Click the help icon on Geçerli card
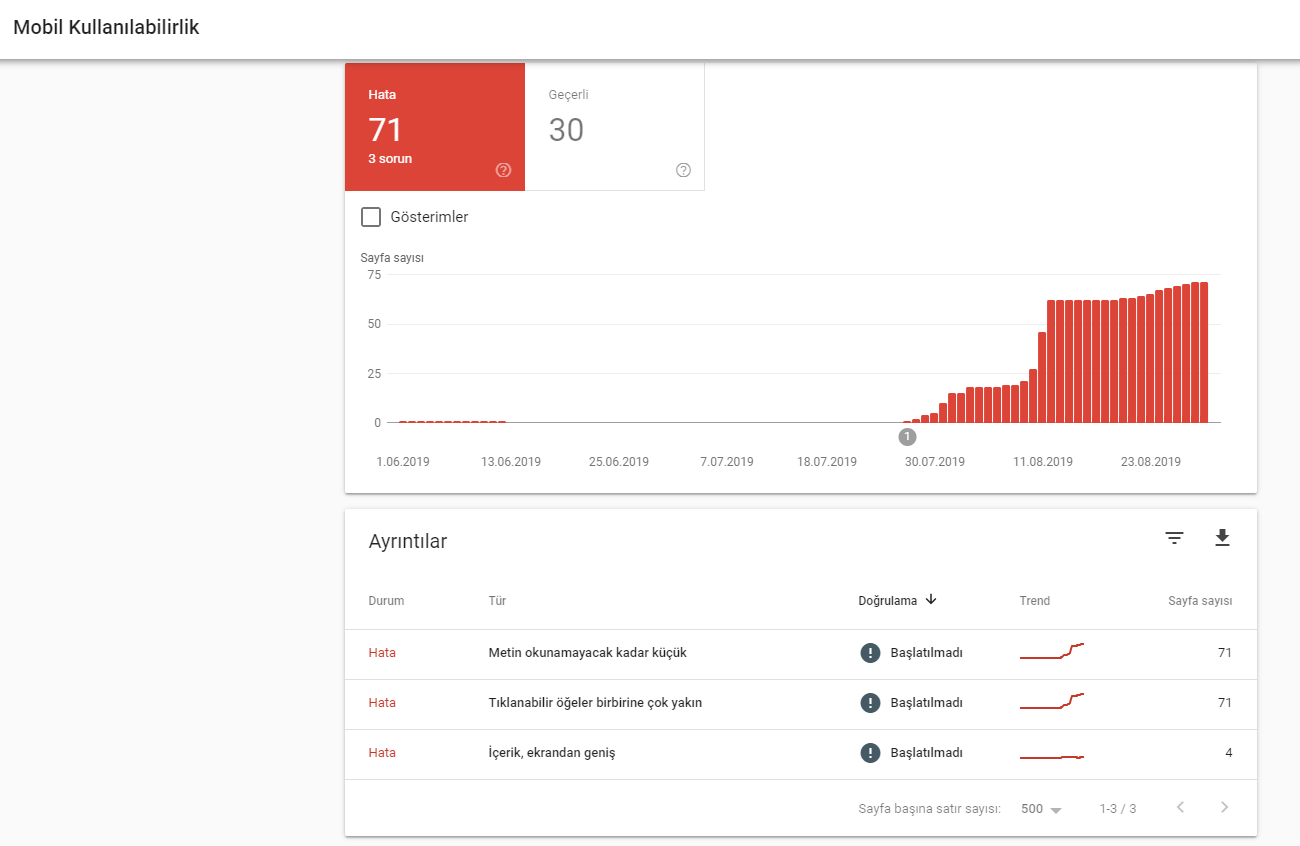 click(x=683, y=170)
